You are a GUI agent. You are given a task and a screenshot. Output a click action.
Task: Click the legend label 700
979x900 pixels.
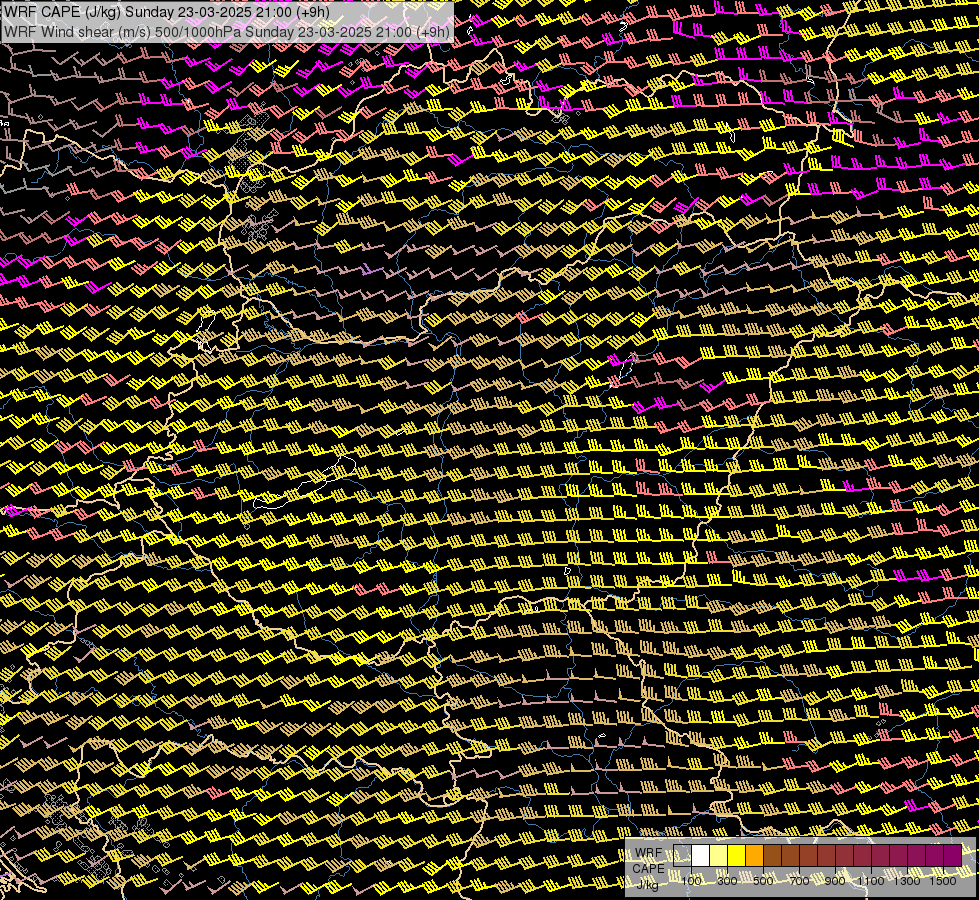pyautogui.click(x=799, y=881)
